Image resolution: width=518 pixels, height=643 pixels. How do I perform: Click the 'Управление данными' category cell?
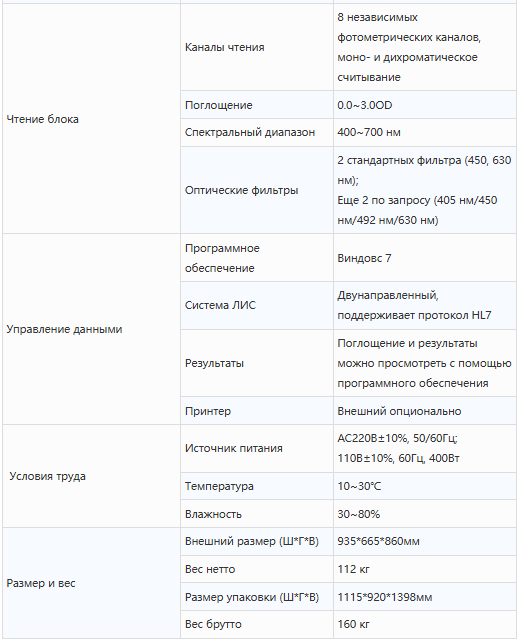pos(91,329)
